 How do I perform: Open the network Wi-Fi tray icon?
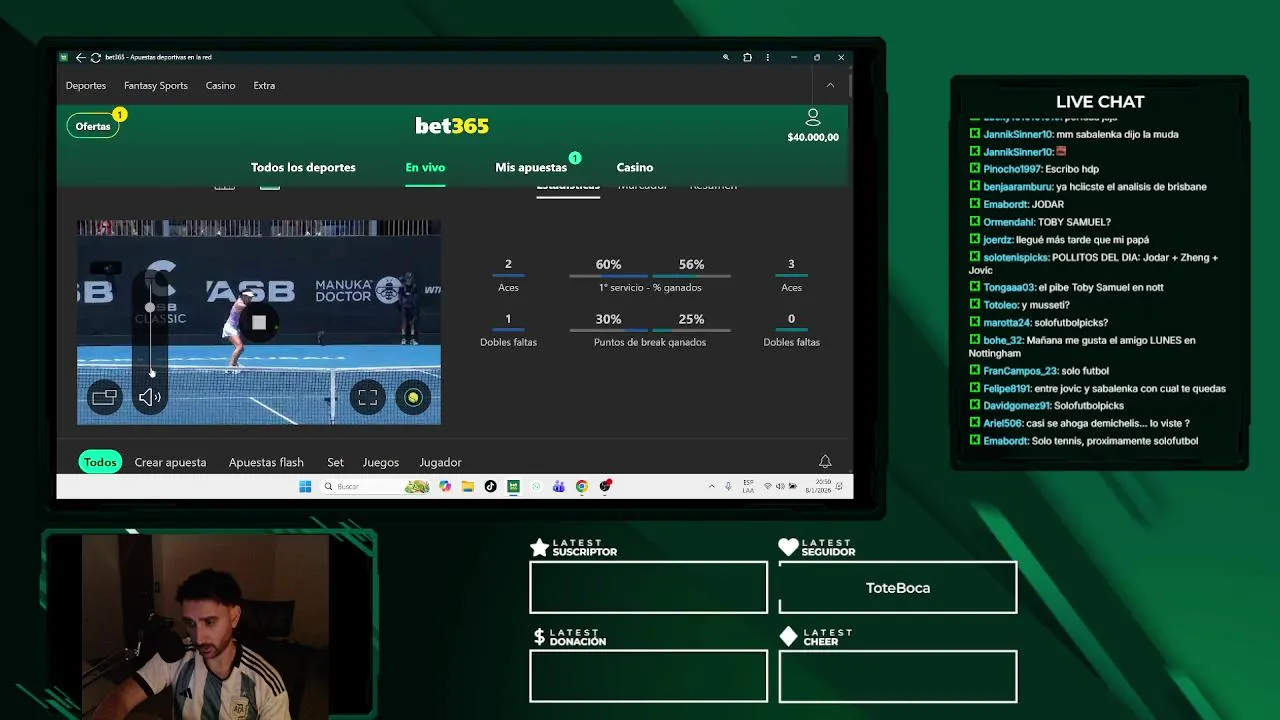point(768,486)
